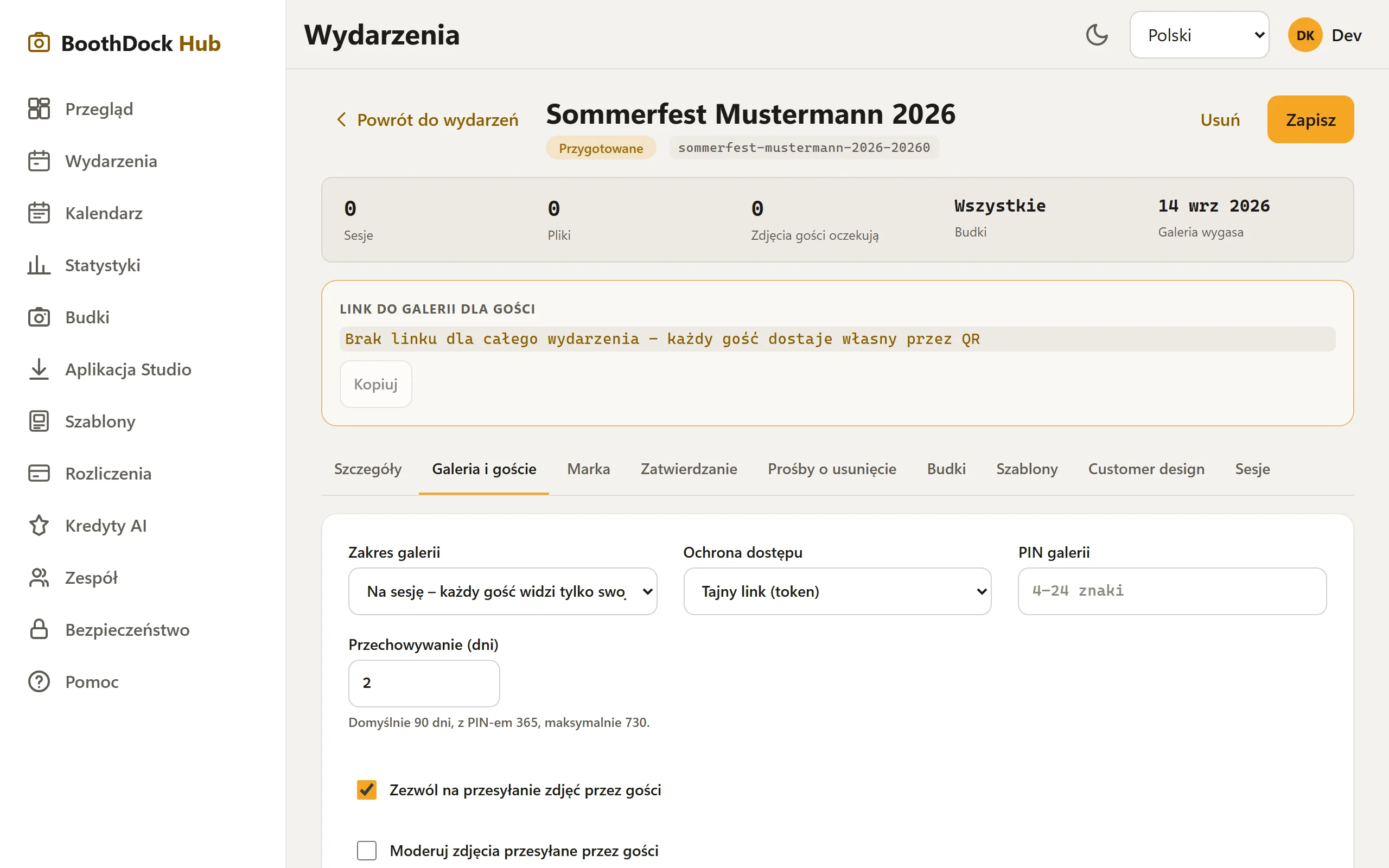Open Kredyty AI star icon
1389x868 pixels.
[39, 525]
